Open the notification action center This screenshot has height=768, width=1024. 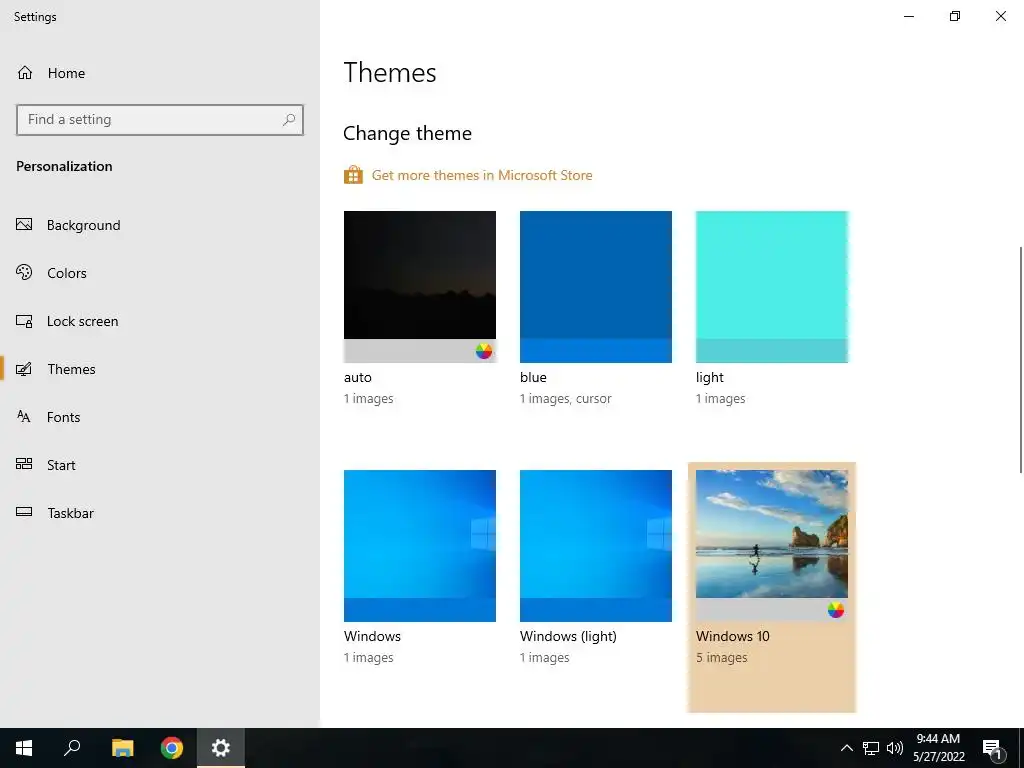click(x=993, y=749)
